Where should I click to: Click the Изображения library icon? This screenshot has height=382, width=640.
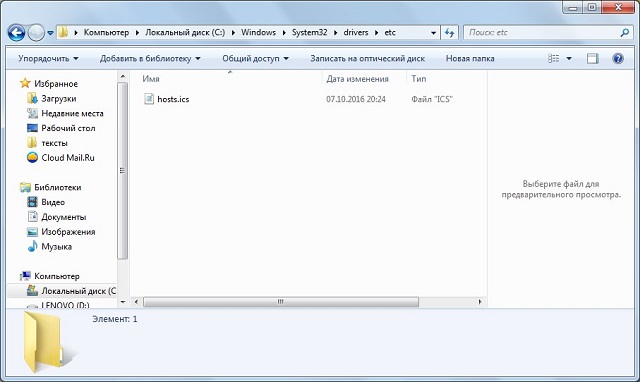[x=32, y=232]
